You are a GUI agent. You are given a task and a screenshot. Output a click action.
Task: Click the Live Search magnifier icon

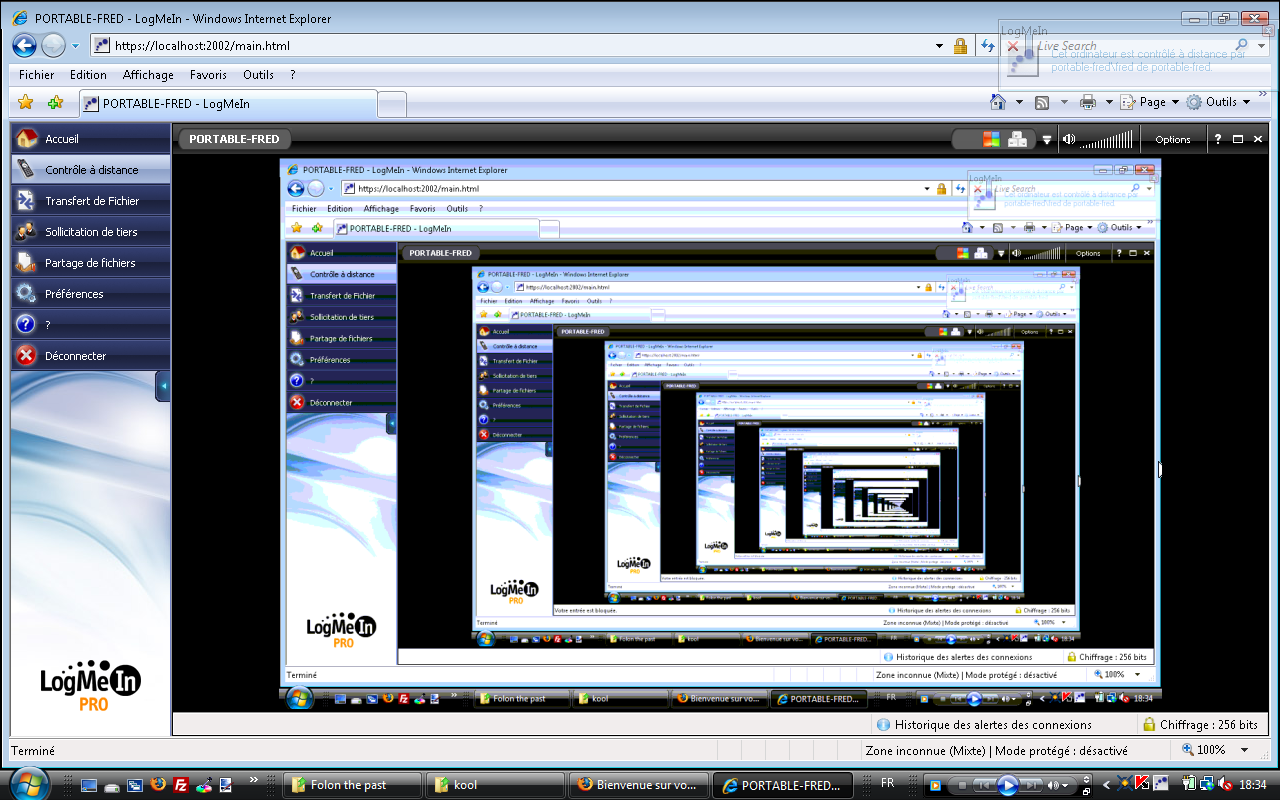click(1242, 45)
